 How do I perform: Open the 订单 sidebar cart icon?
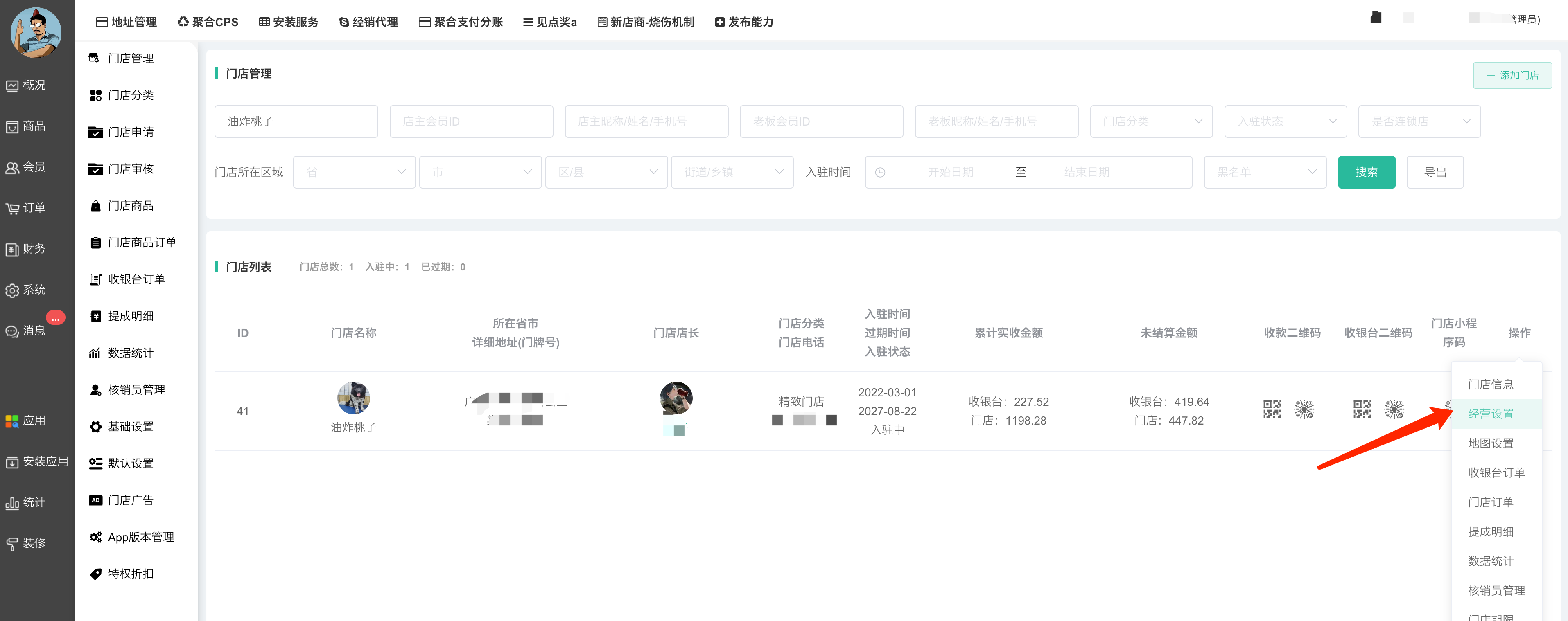[12, 209]
